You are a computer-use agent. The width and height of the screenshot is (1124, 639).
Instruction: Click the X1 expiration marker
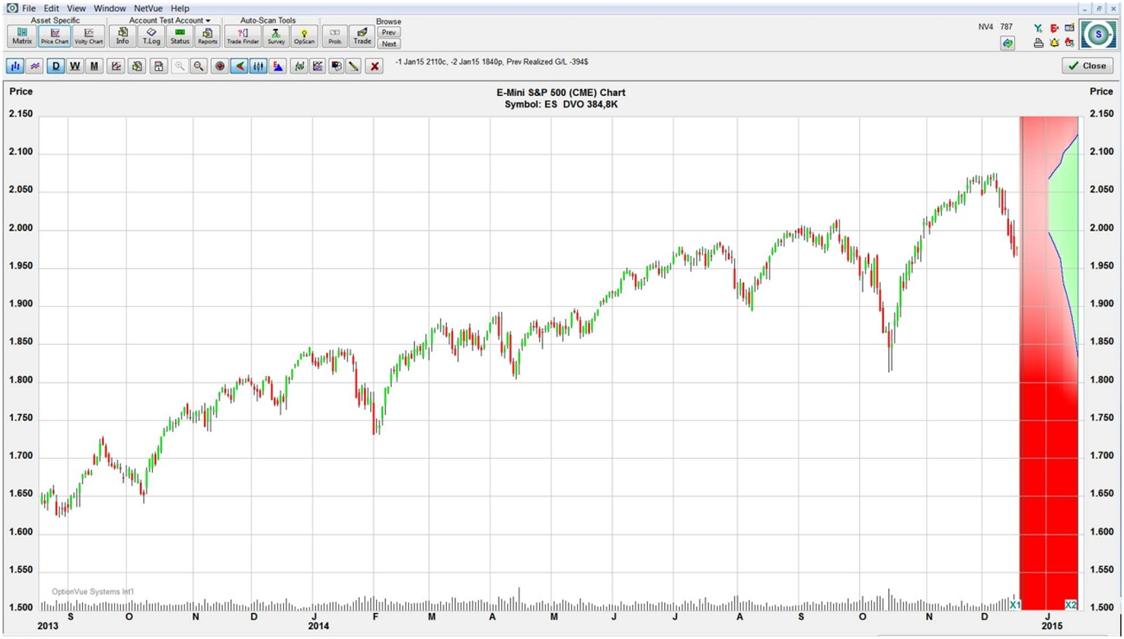coord(1014,605)
